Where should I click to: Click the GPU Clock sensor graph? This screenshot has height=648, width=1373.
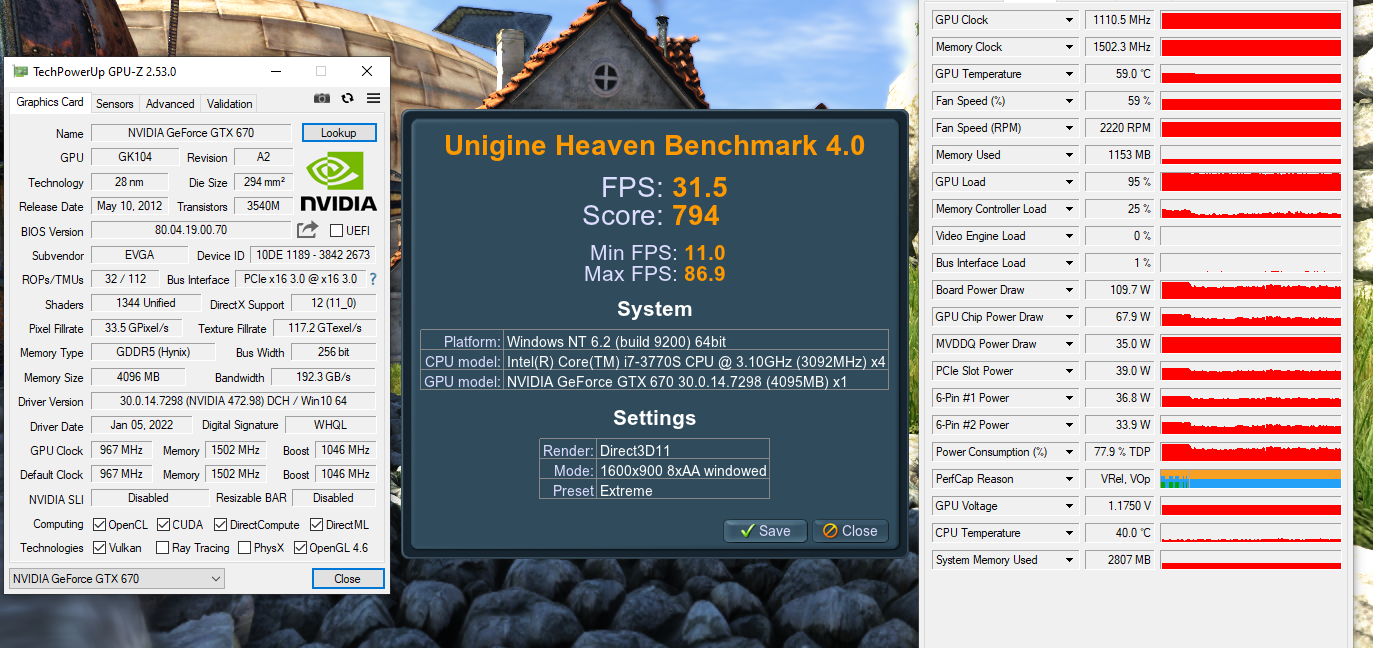click(x=1250, y=20)
